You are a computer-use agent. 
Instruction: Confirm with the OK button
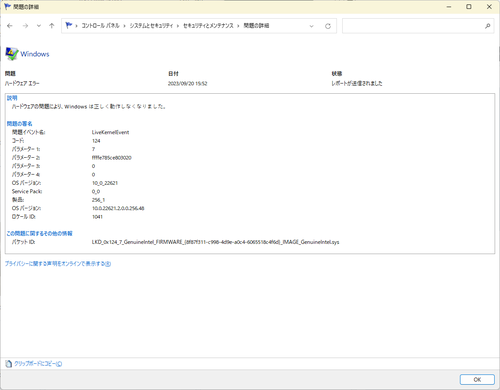477,379
